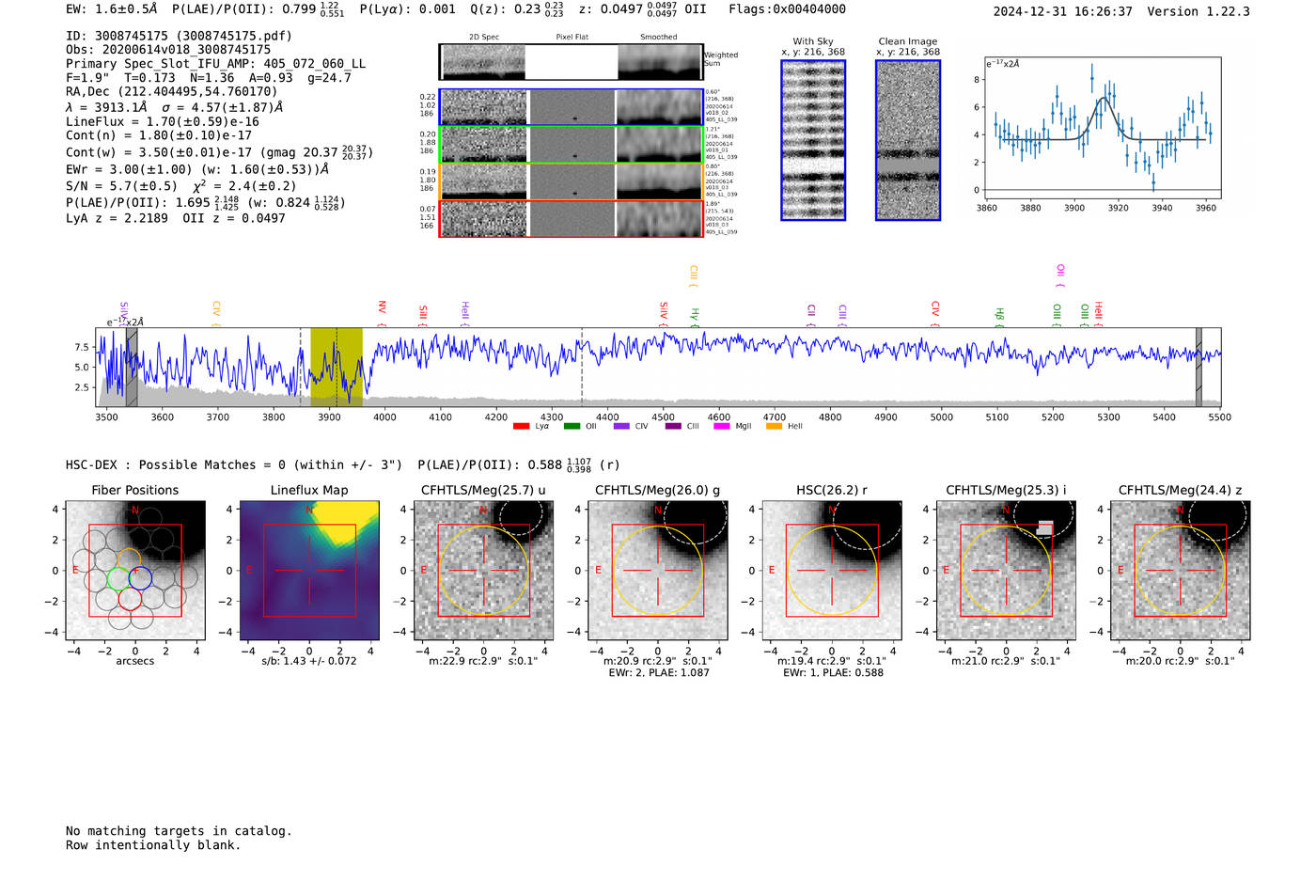Open the CFHTLS/Meg(24.4) z image

1181,570
